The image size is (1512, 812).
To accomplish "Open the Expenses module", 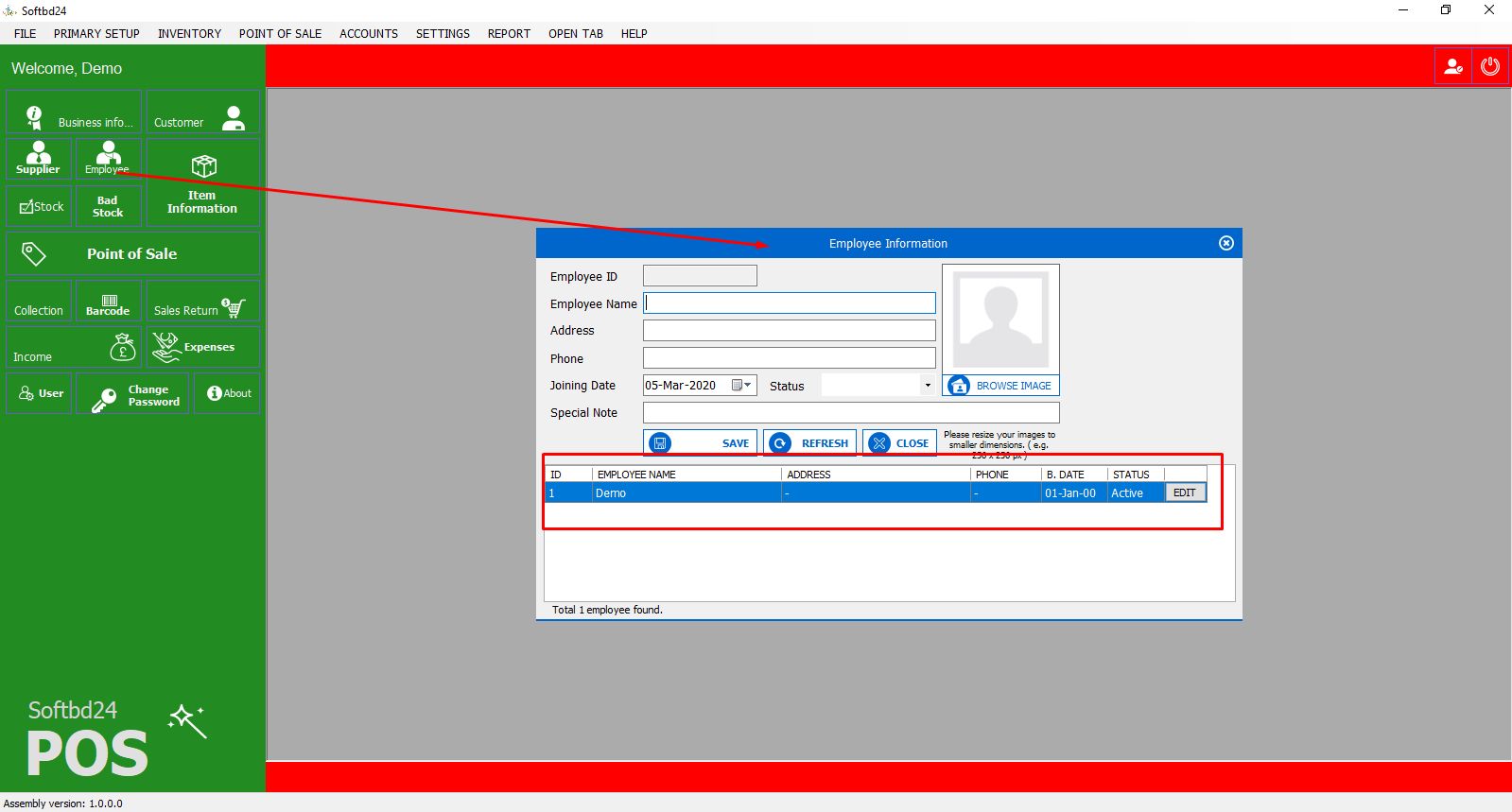I will click(202, 347).
